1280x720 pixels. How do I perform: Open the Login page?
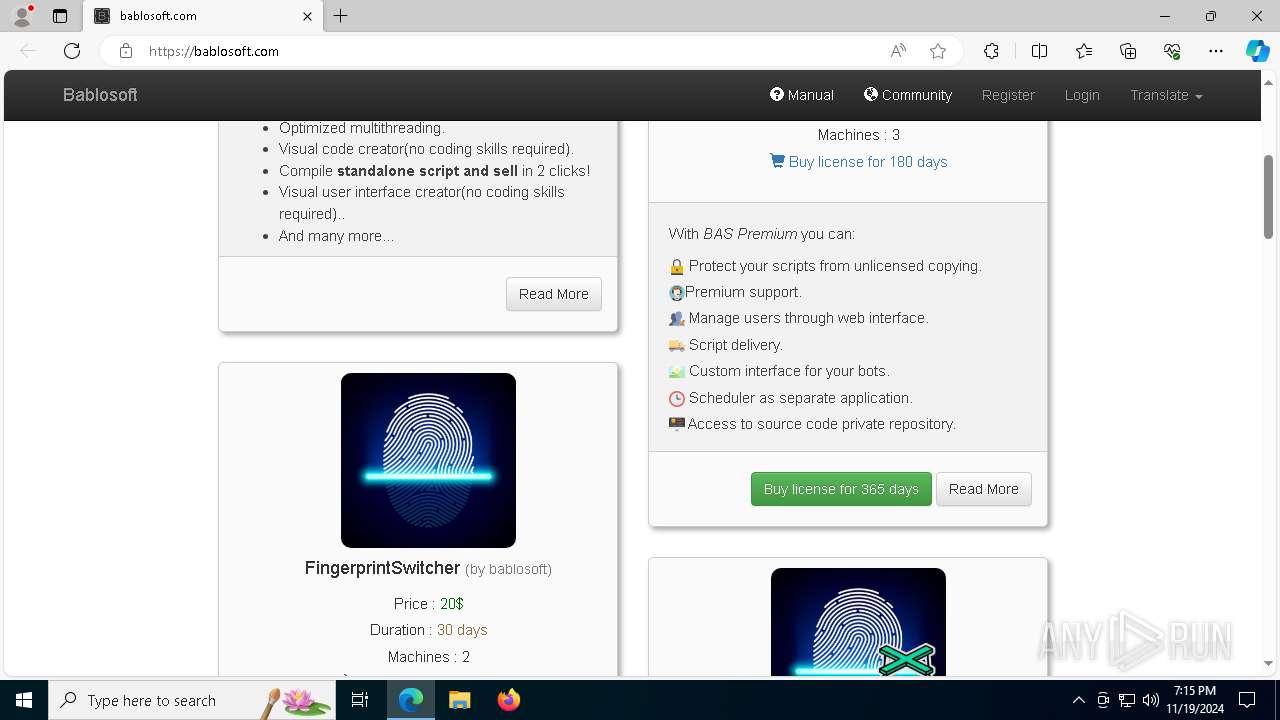point(1082,95)
